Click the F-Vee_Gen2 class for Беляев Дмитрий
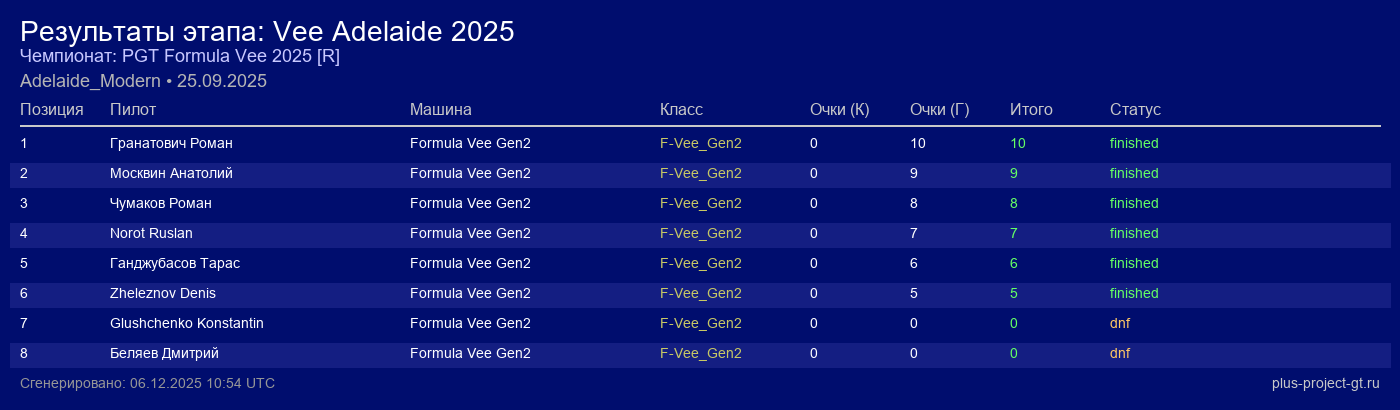The height and width of the screenshot is (410, 1400). click(x=700, y=353)
